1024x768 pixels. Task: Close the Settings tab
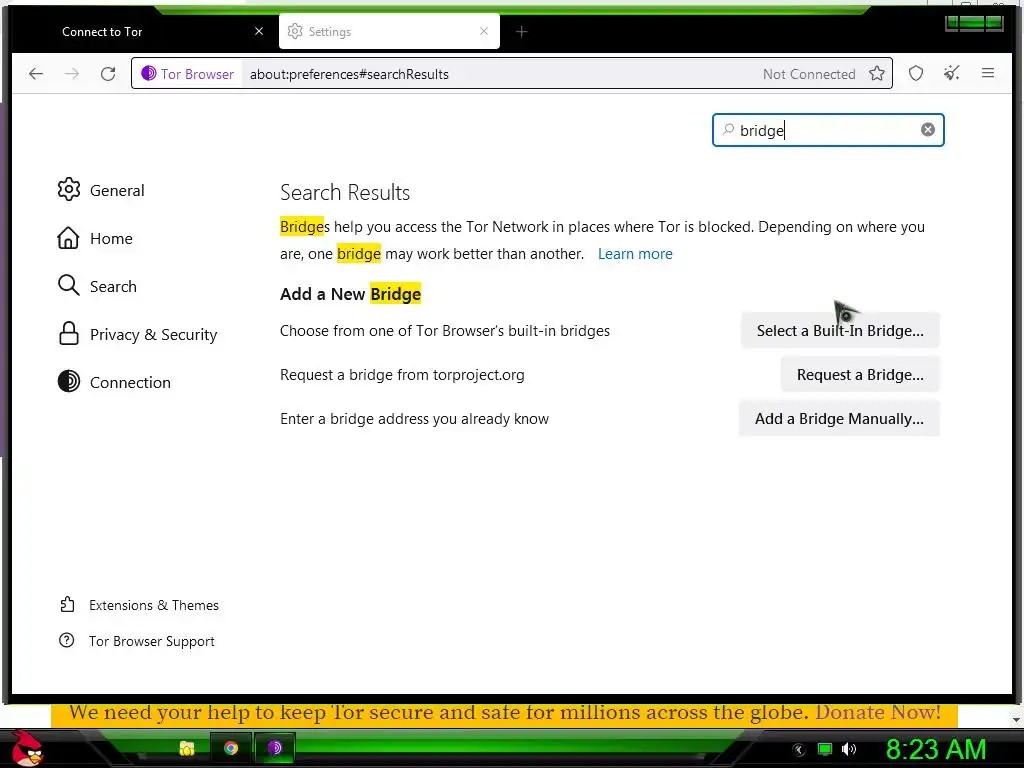click(483, 31)
